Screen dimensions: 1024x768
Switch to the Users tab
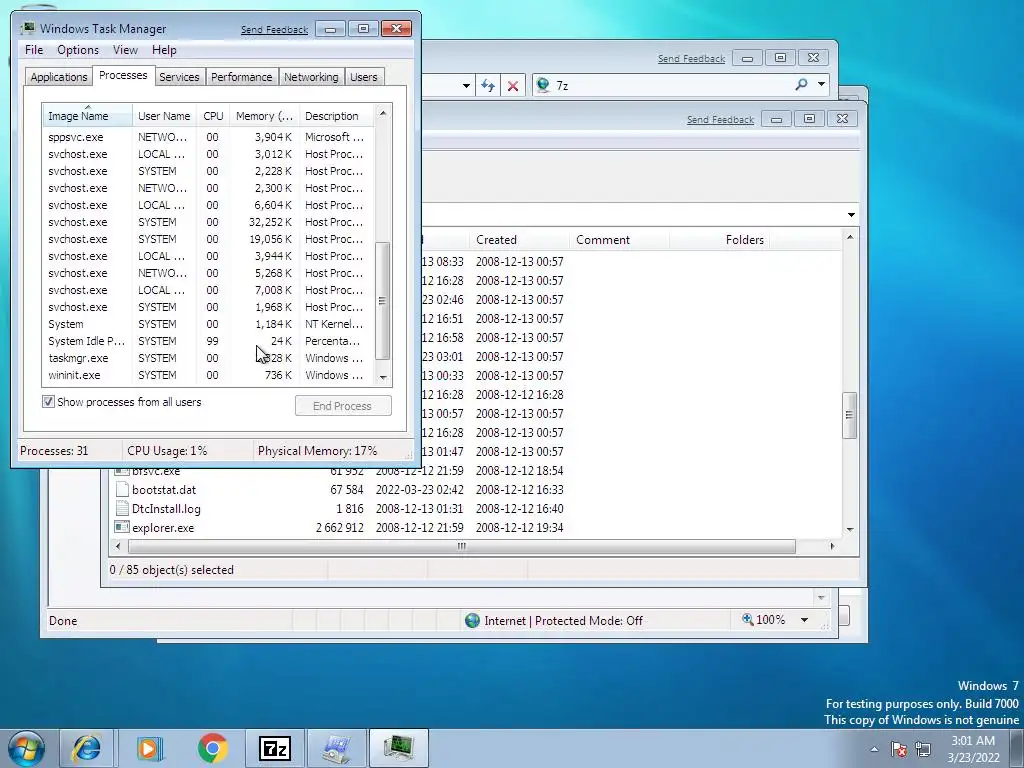pos(363,77)
